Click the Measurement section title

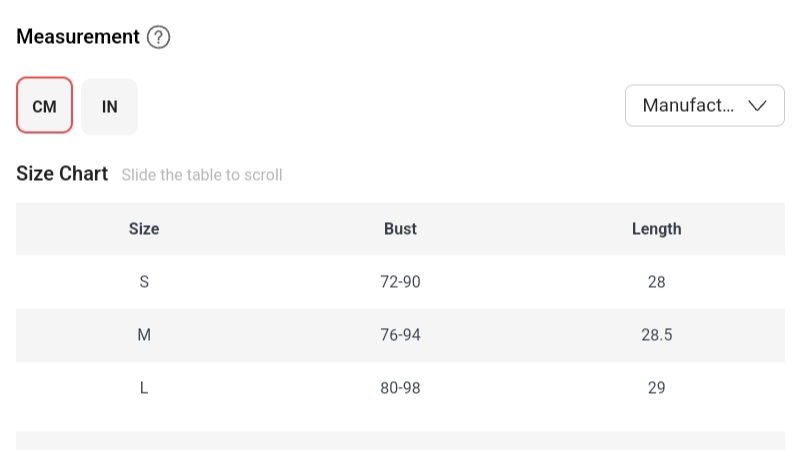[78, 37]
